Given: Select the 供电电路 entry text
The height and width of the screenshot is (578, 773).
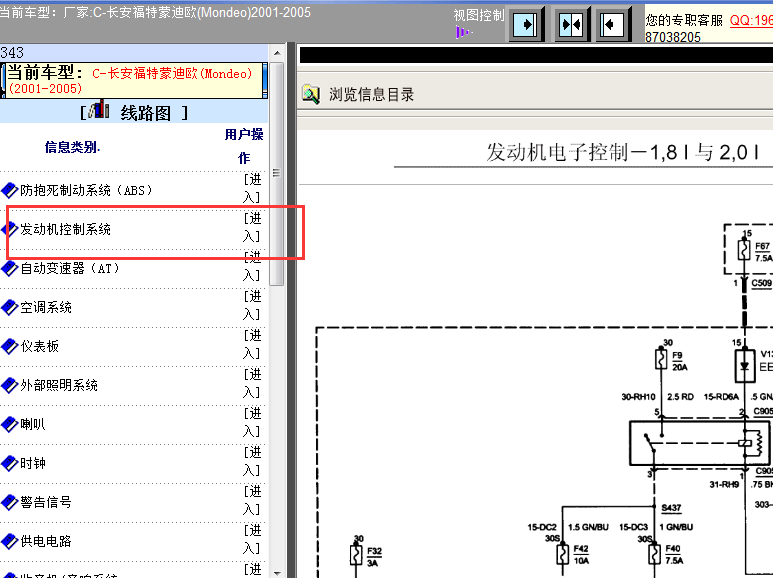Looking at the screenshot, I should 46,541.
